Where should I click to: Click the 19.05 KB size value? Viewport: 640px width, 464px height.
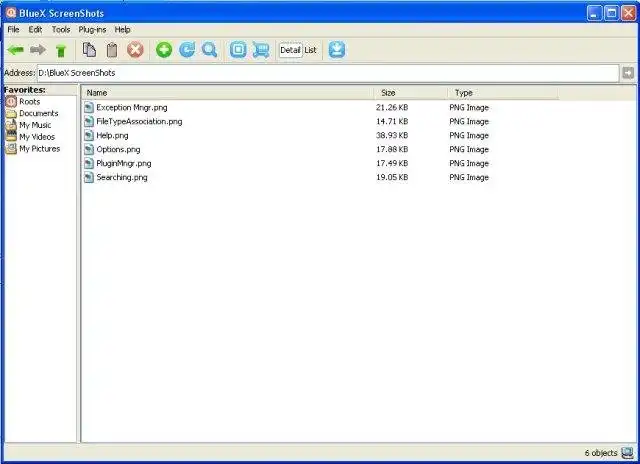pos(392,177)
